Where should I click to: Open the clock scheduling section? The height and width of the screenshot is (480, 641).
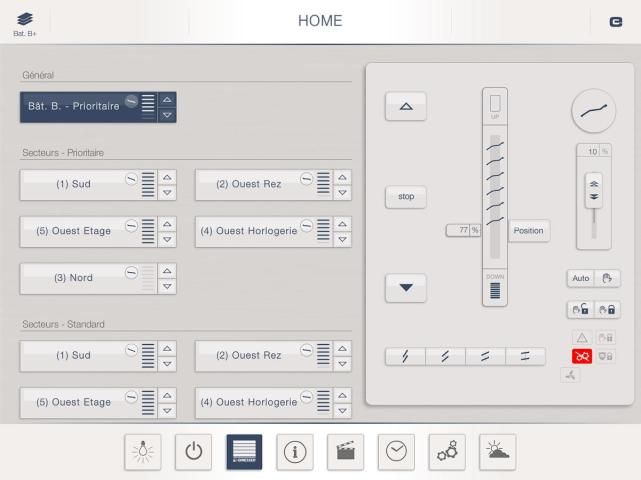[x=396, y=452]
